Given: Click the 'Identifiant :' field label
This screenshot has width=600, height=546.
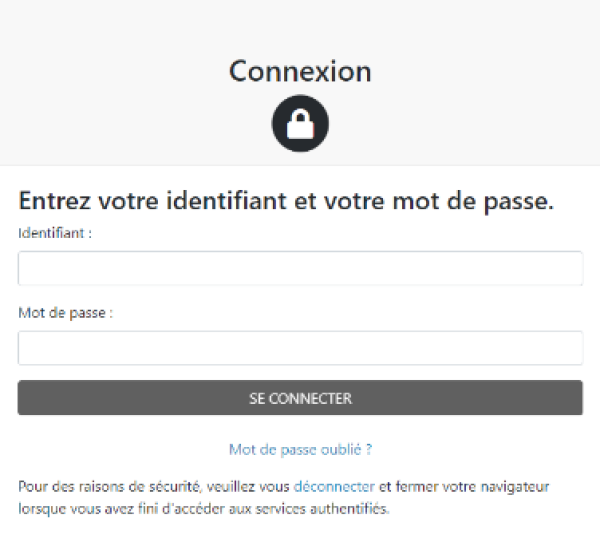Looking at the screenshot, I should pyautogui.click(x=55, y=232).
